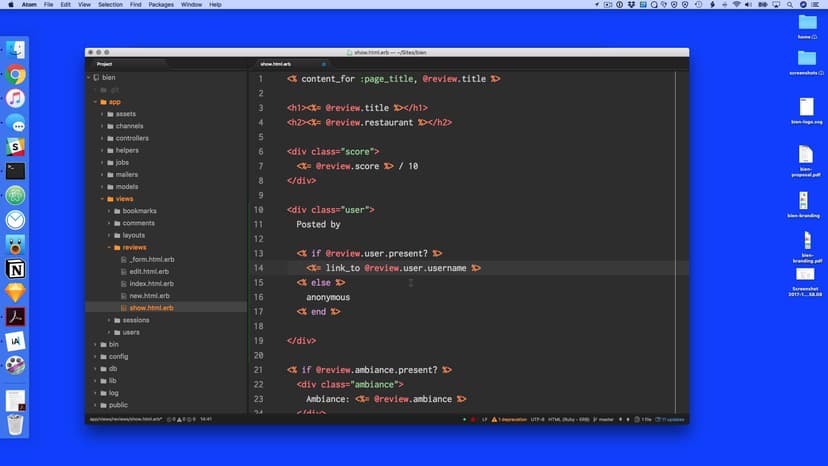Click the UTF-8 encoding selector
The height and width of the screenshot is (466, 828).
tap(537, 419)
